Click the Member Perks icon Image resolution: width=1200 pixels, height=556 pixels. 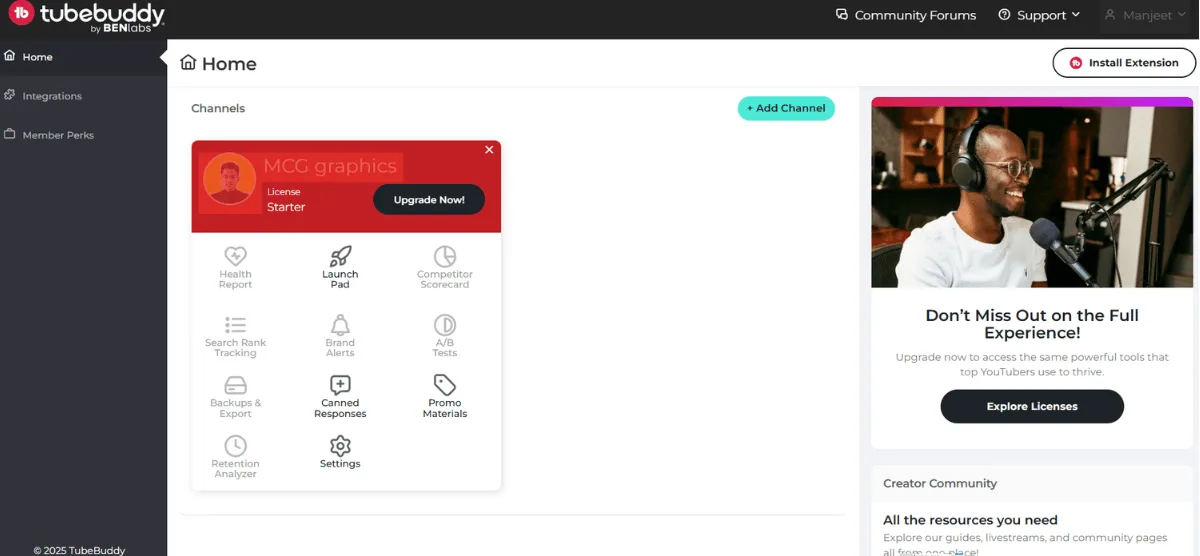(10, 134)
